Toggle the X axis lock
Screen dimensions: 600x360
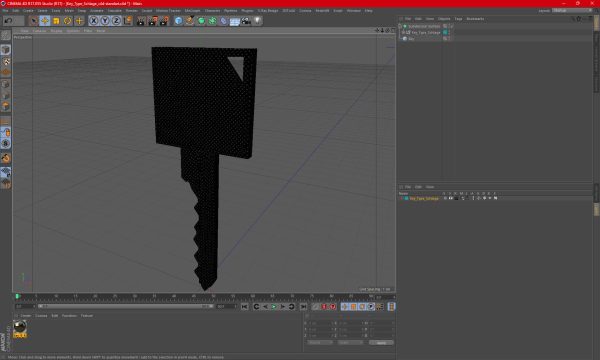tap(94, 21)
